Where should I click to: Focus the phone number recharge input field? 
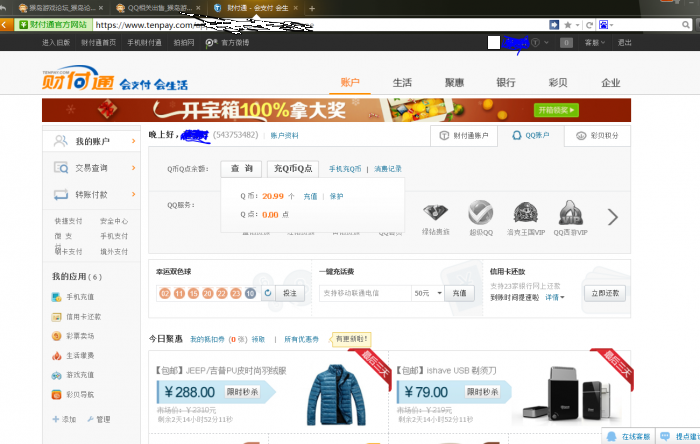point(365,293)
